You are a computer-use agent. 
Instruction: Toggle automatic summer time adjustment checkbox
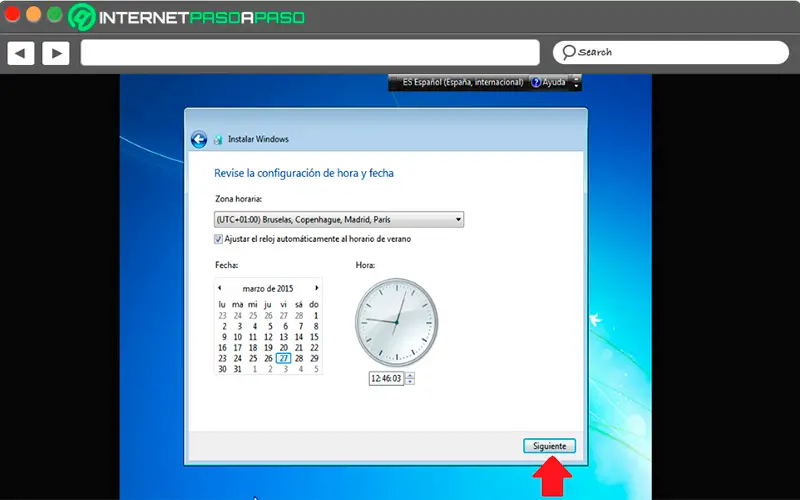pyautogui.click(x=218, y=239)
